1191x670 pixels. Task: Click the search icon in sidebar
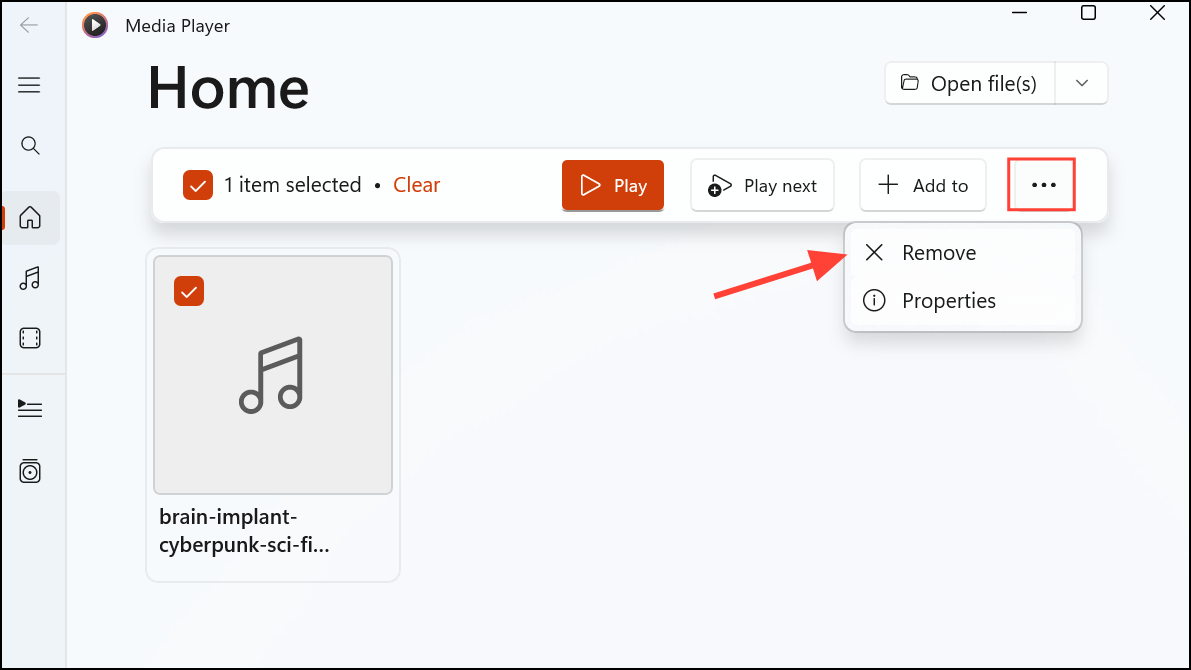[x=30, y=146]
